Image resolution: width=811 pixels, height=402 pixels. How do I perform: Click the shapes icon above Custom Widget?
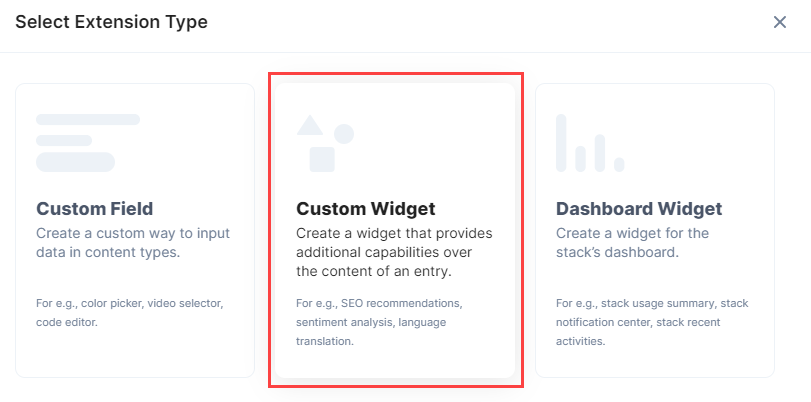point(325,143)
